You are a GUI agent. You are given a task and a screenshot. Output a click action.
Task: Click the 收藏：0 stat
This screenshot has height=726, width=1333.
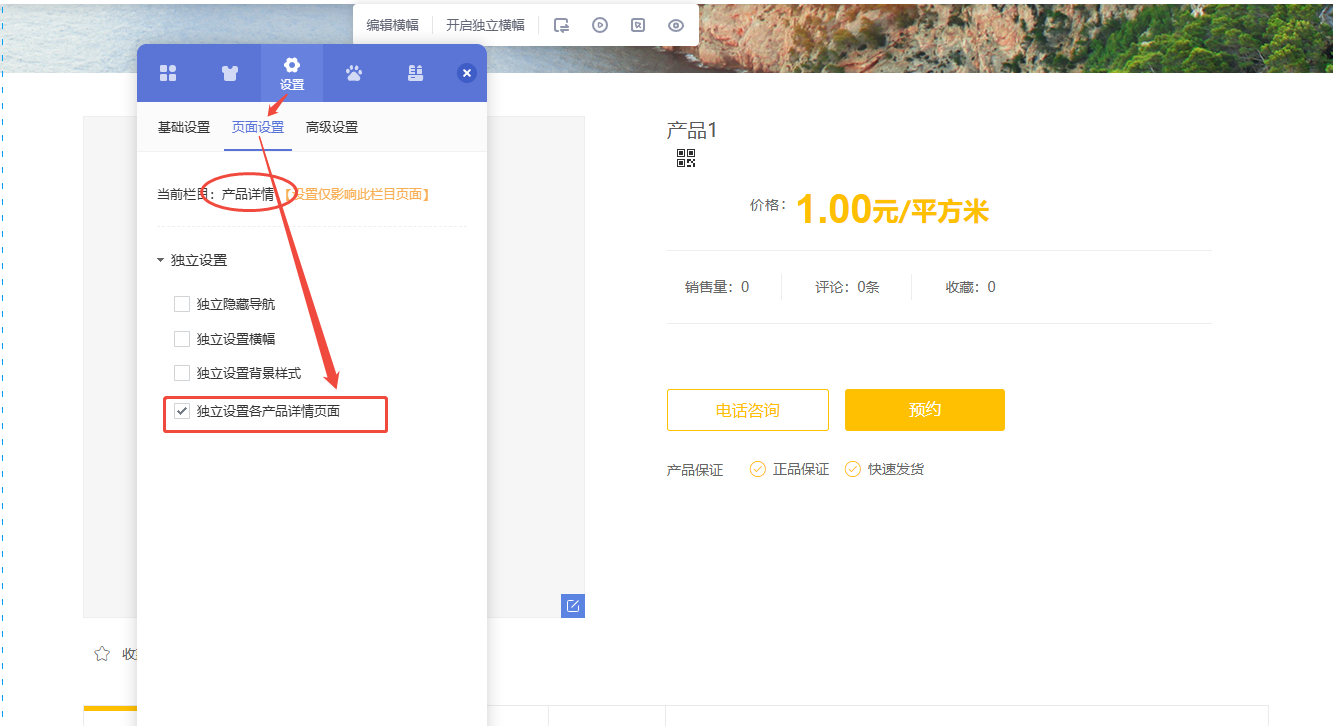point(971,287)
